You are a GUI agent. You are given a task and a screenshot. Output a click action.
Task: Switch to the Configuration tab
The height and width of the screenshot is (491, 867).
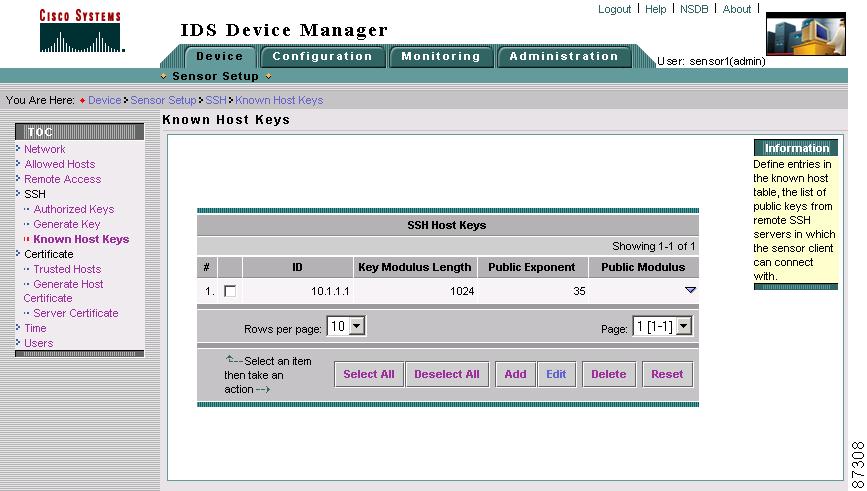coord(322,56)
